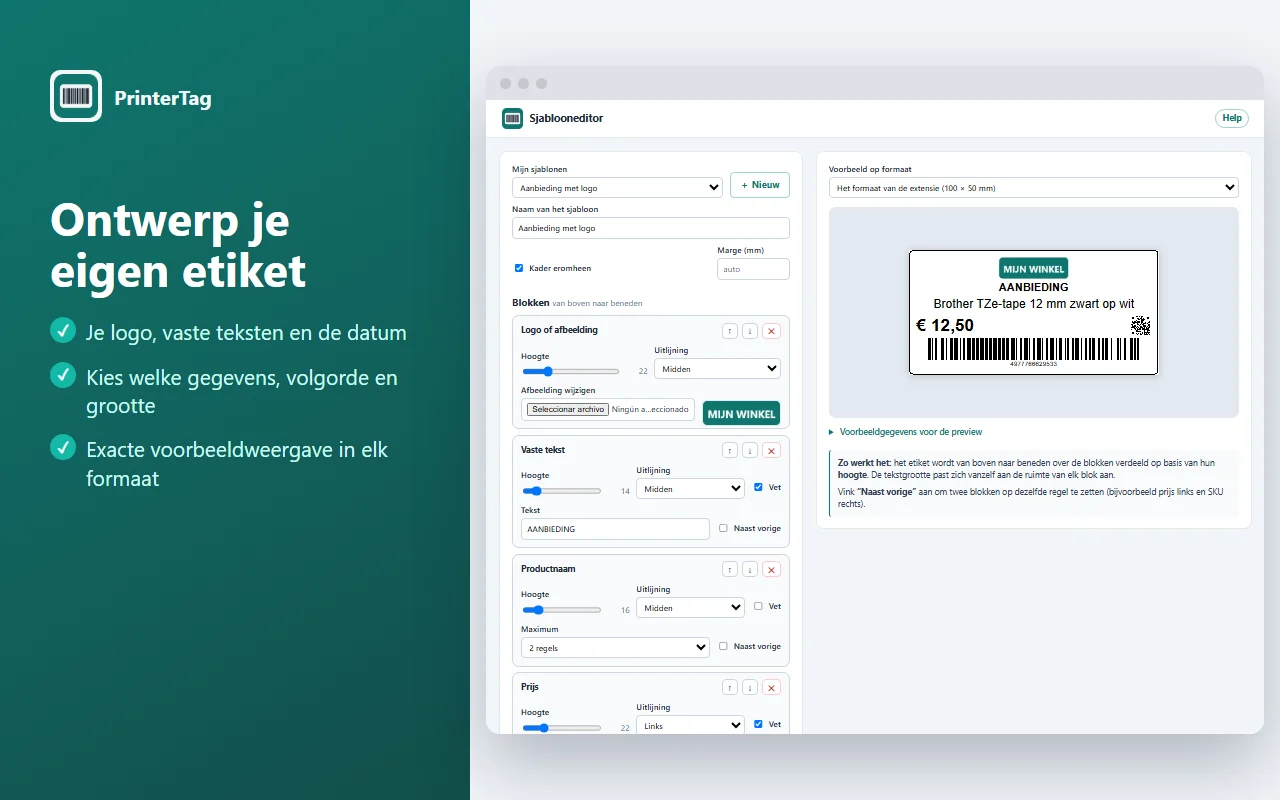Enable Naast vorige for Vaste tekst

pos(724,528)
